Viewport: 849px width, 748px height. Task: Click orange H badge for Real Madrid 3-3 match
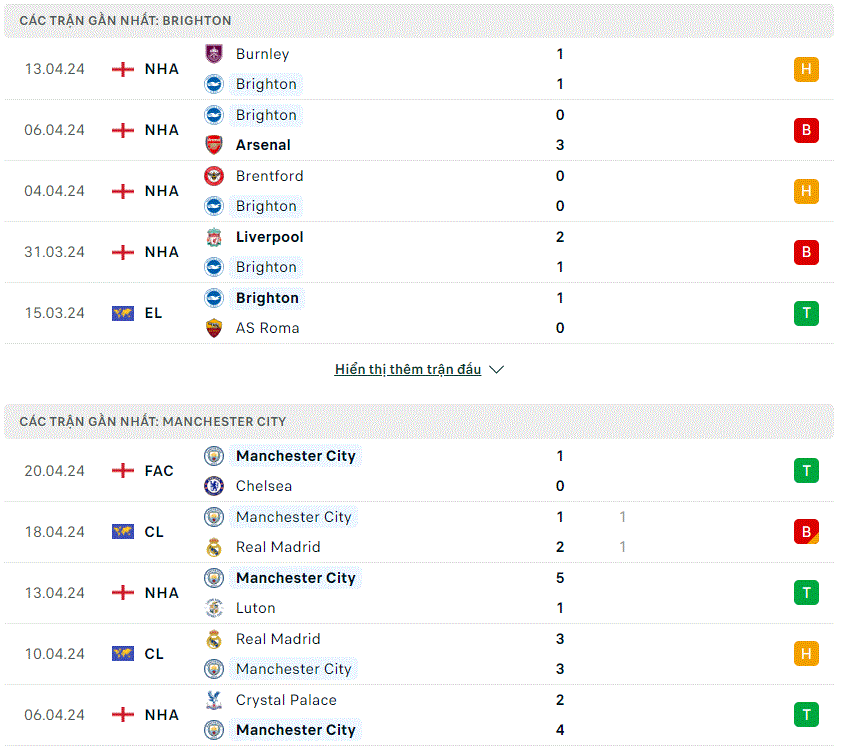coord(806,654)
